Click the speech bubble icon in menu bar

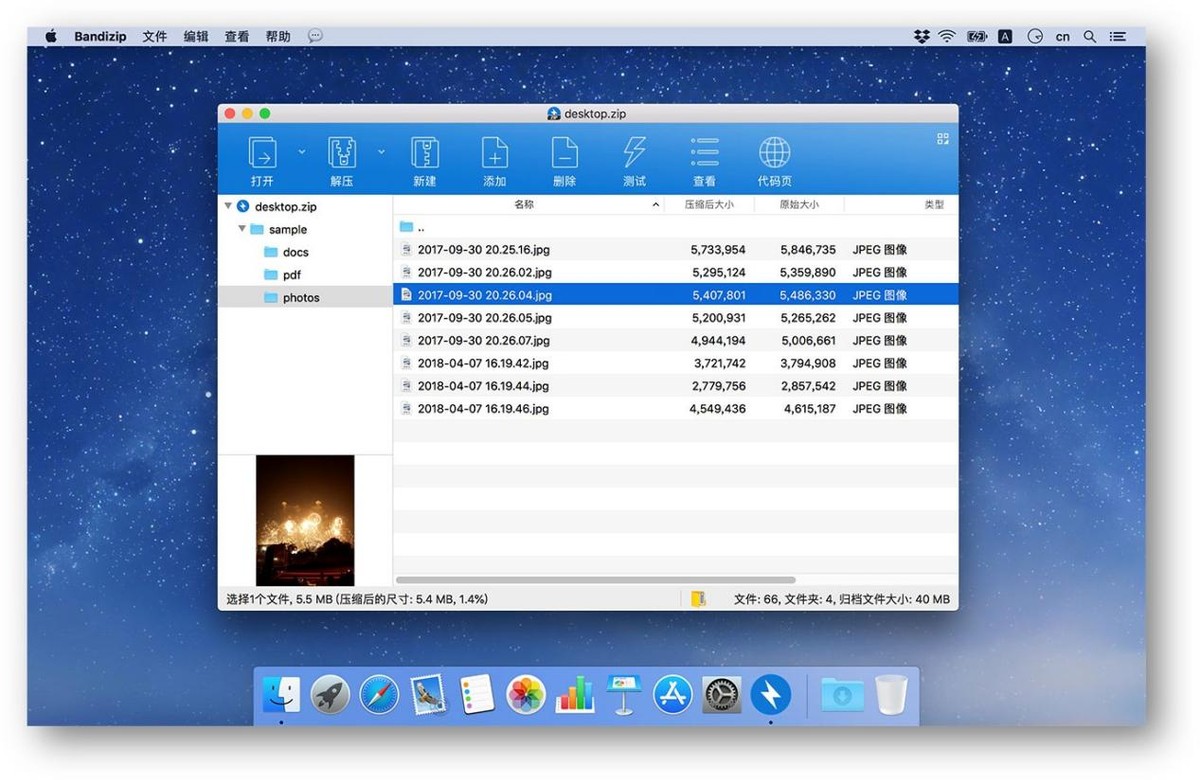315,36
